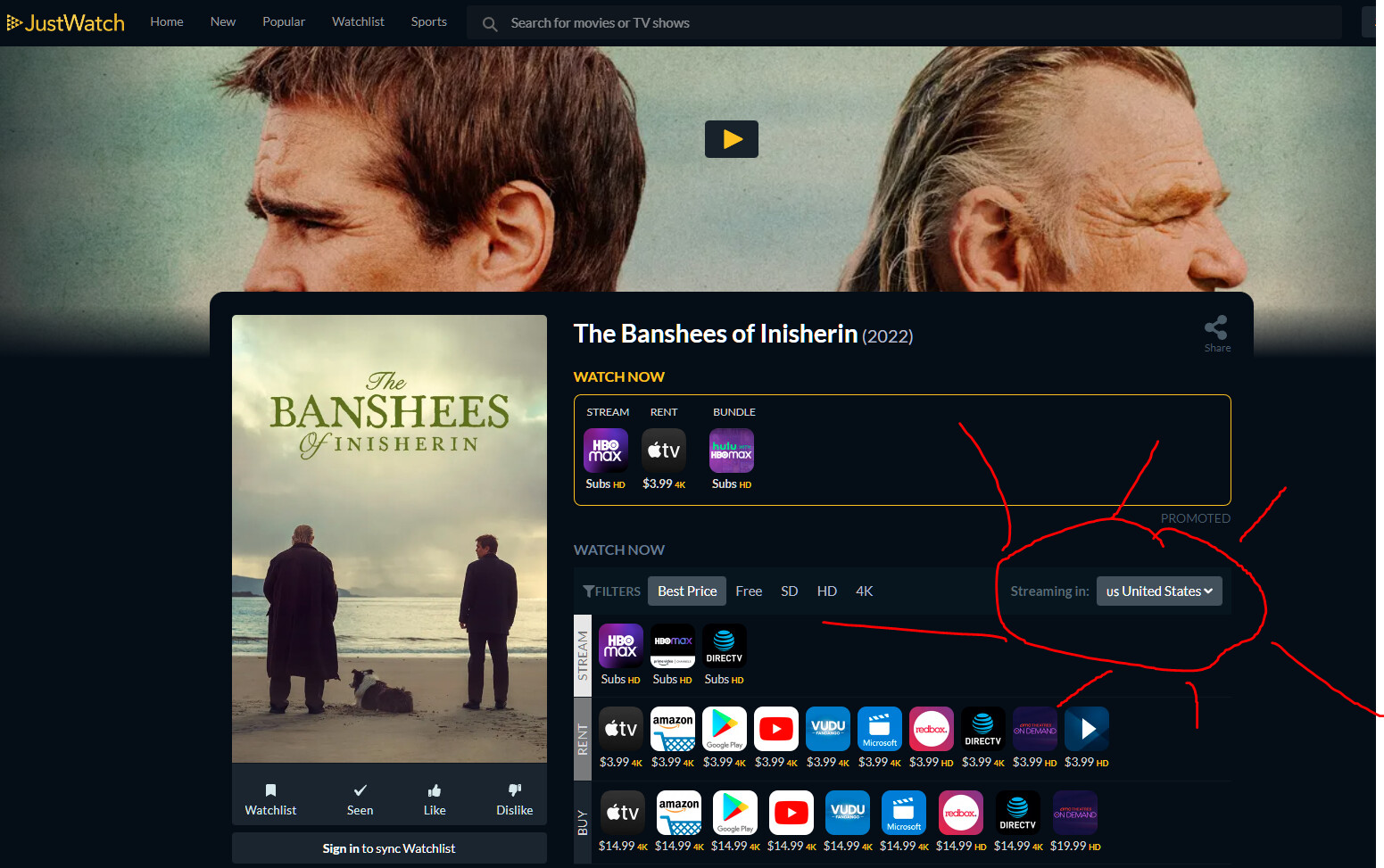Rent on YouTube for $3.99

coord(776,729)
